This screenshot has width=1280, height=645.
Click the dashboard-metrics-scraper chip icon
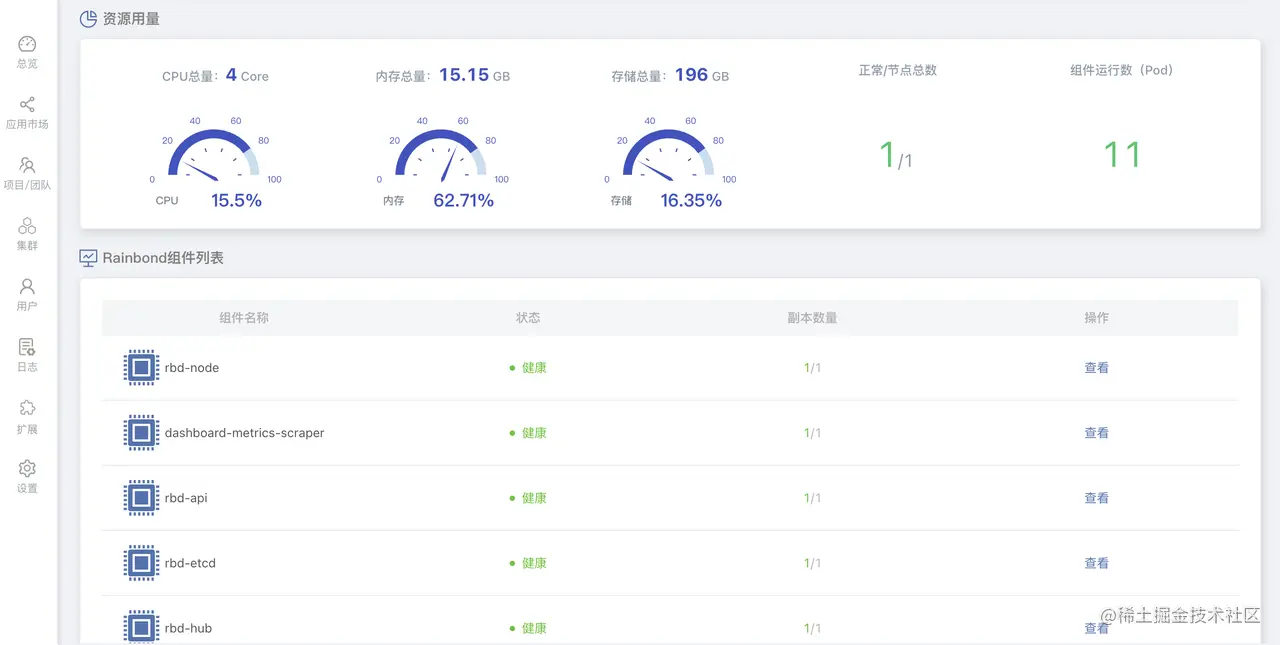(141, 433)
